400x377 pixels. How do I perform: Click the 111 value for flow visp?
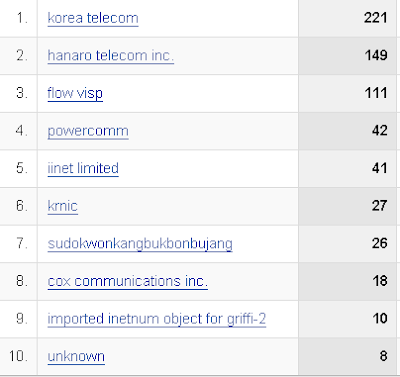click(348, 93)
